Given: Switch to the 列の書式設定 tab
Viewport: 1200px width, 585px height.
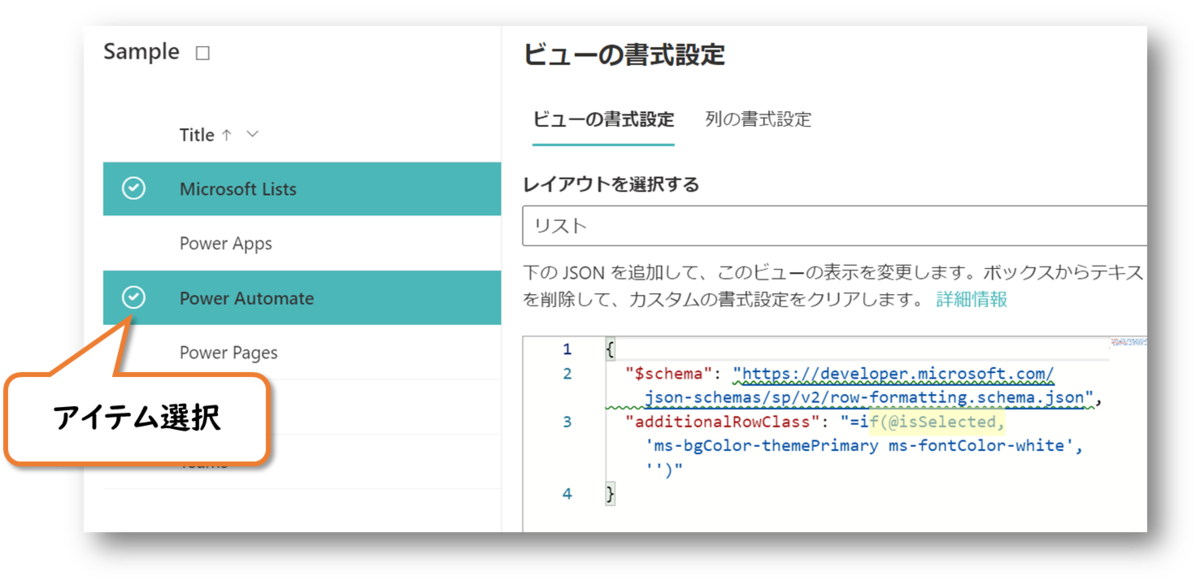Looking at the screenshot, I should tap(758, 119).
